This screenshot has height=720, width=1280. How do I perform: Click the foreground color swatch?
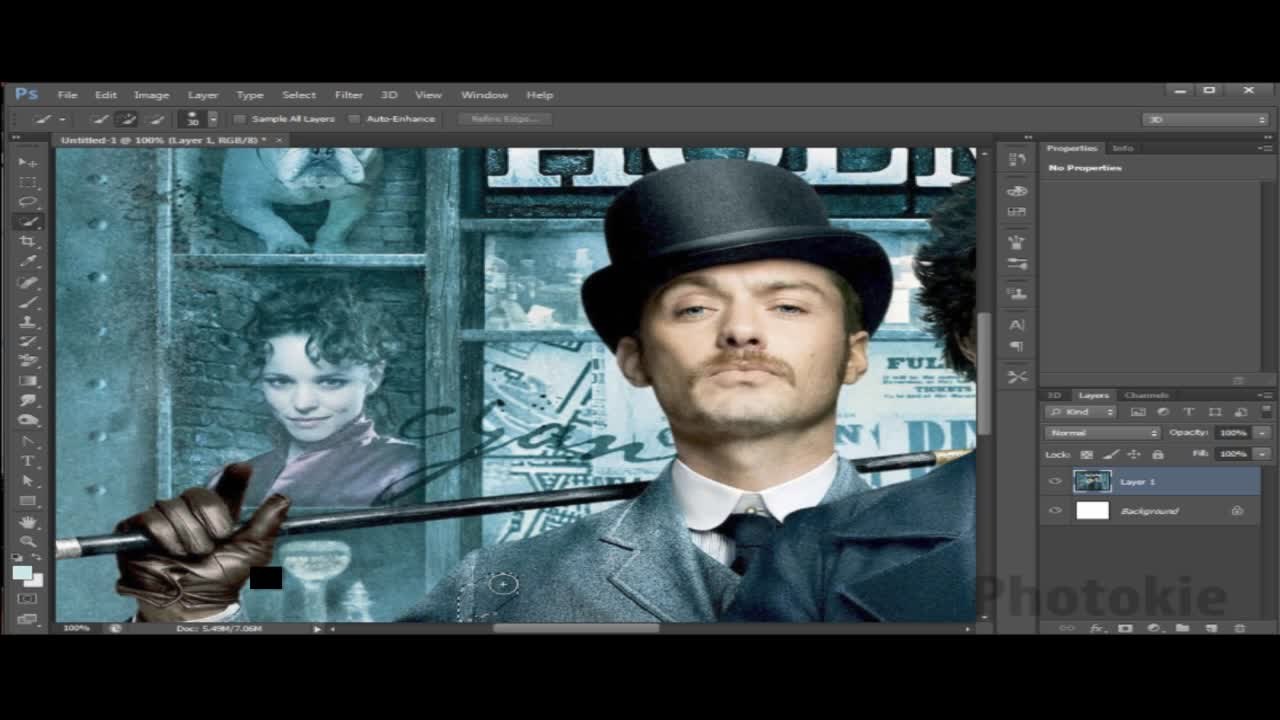22,572
